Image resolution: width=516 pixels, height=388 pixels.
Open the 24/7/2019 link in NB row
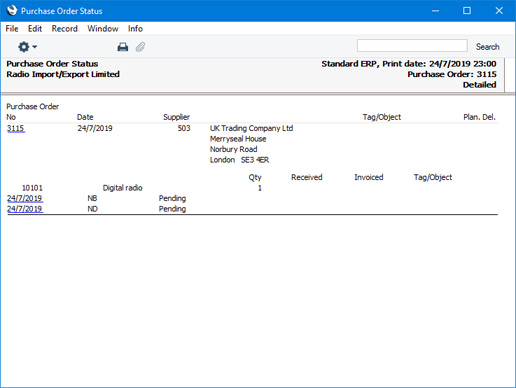(25, 198)
